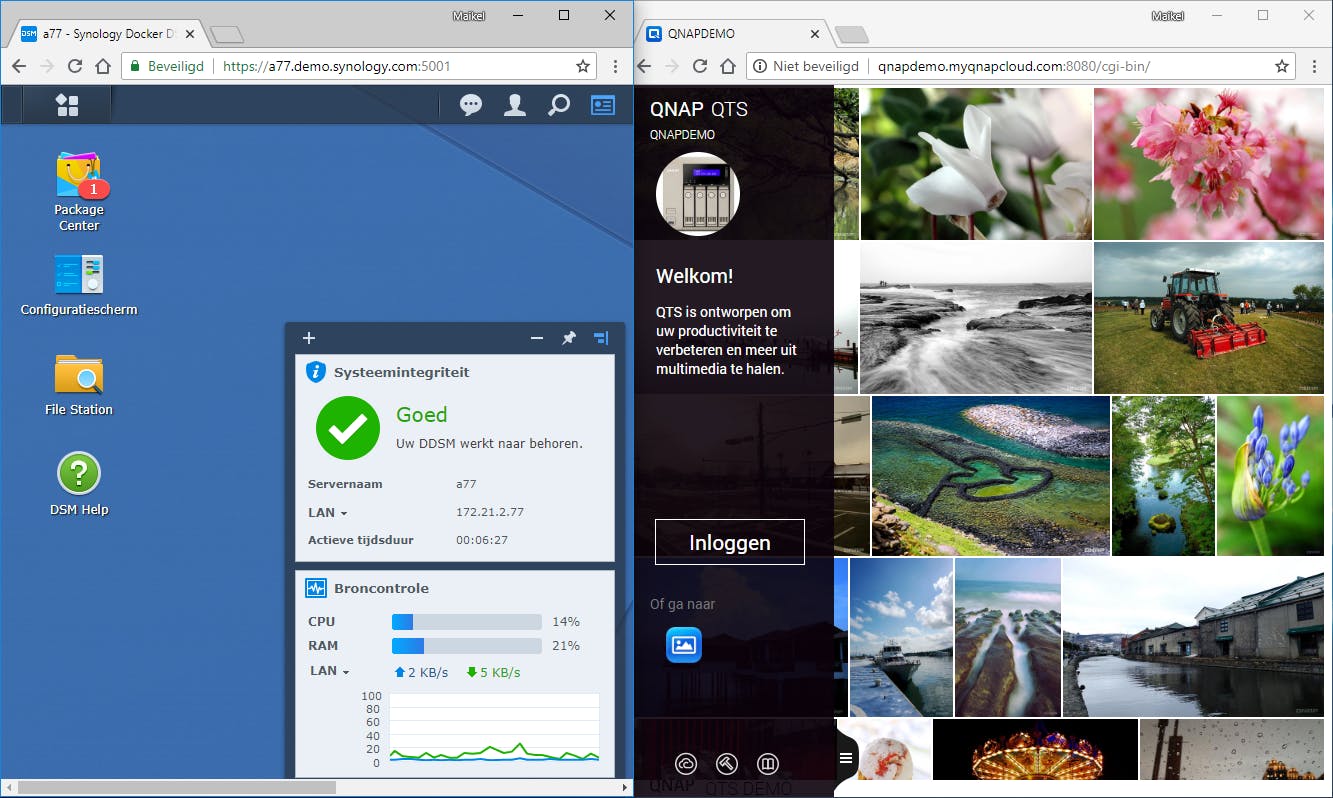Click the home button in QNAPDEMO window
This screenshot has height=798, width=1333.
728,66
